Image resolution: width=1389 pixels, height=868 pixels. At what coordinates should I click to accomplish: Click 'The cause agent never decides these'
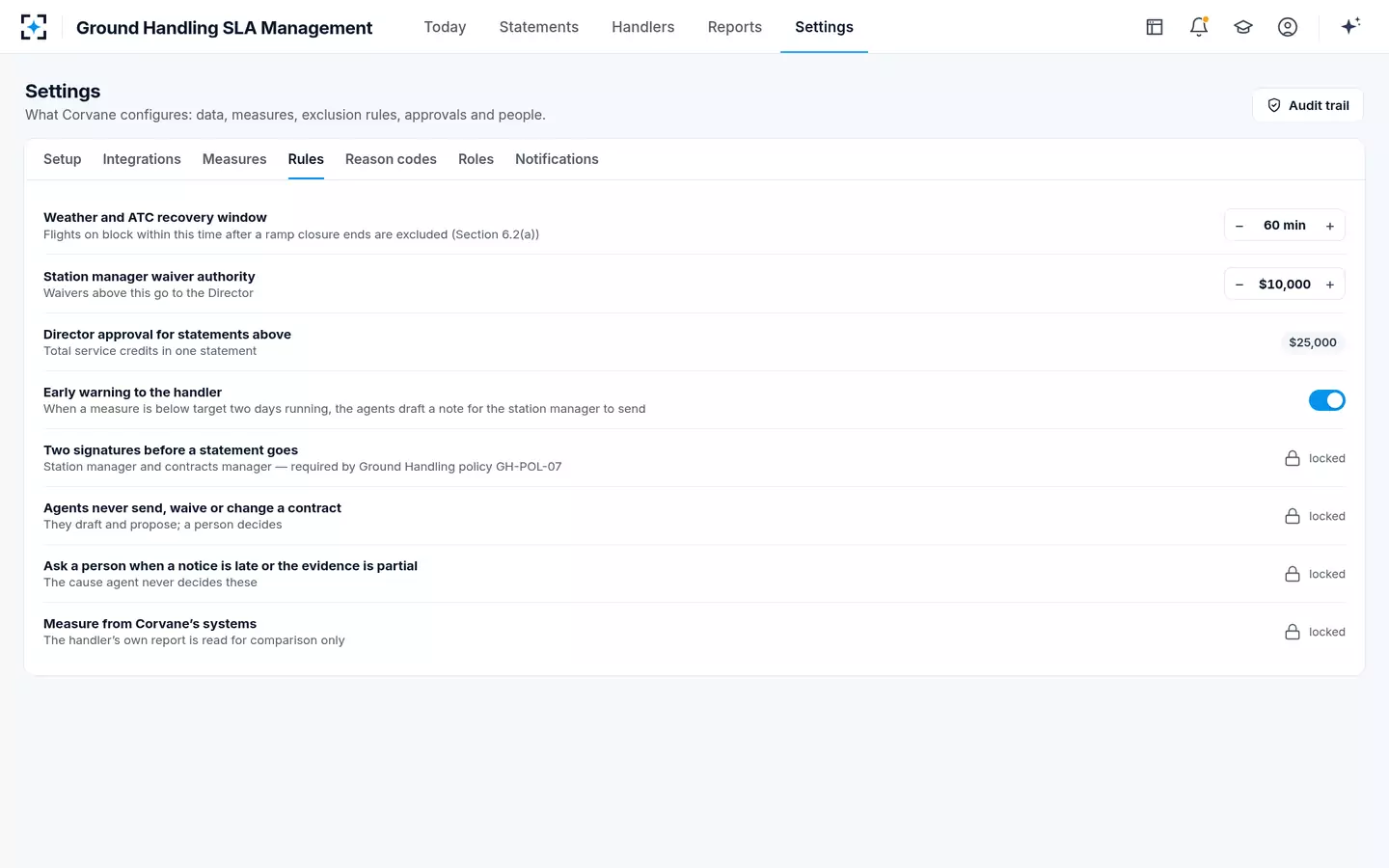tap(150, 583)
